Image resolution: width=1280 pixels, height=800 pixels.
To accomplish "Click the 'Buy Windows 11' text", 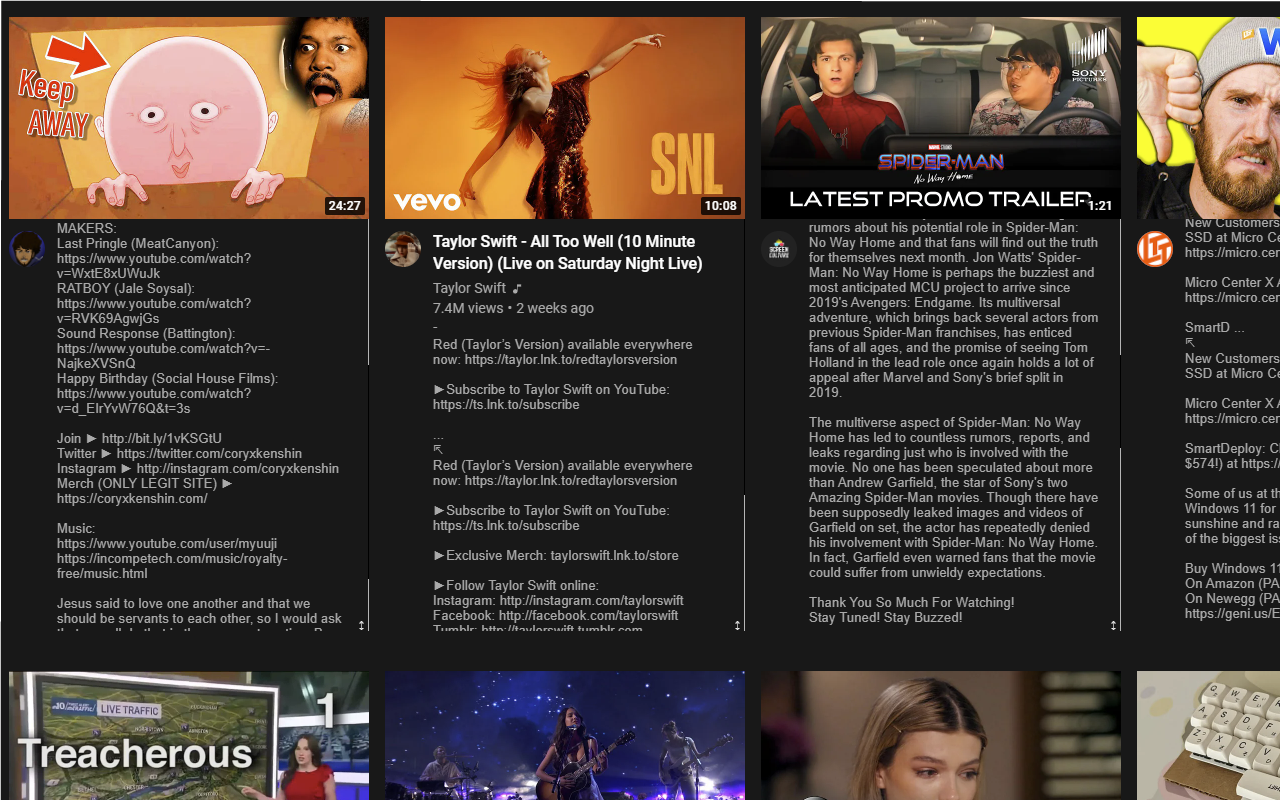I will coord(1232,568).
